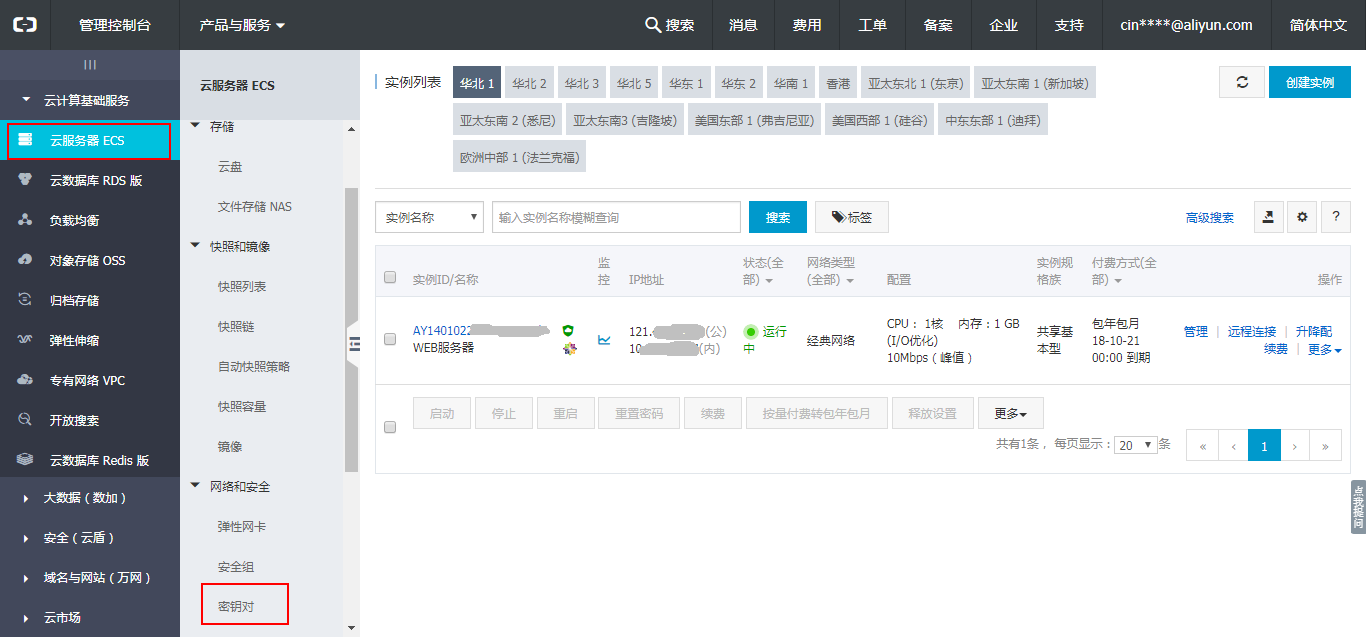Click the load balancer icon
Image resolution: width=1366 pixels, height=637 pixels.
(x=25, y=220)
